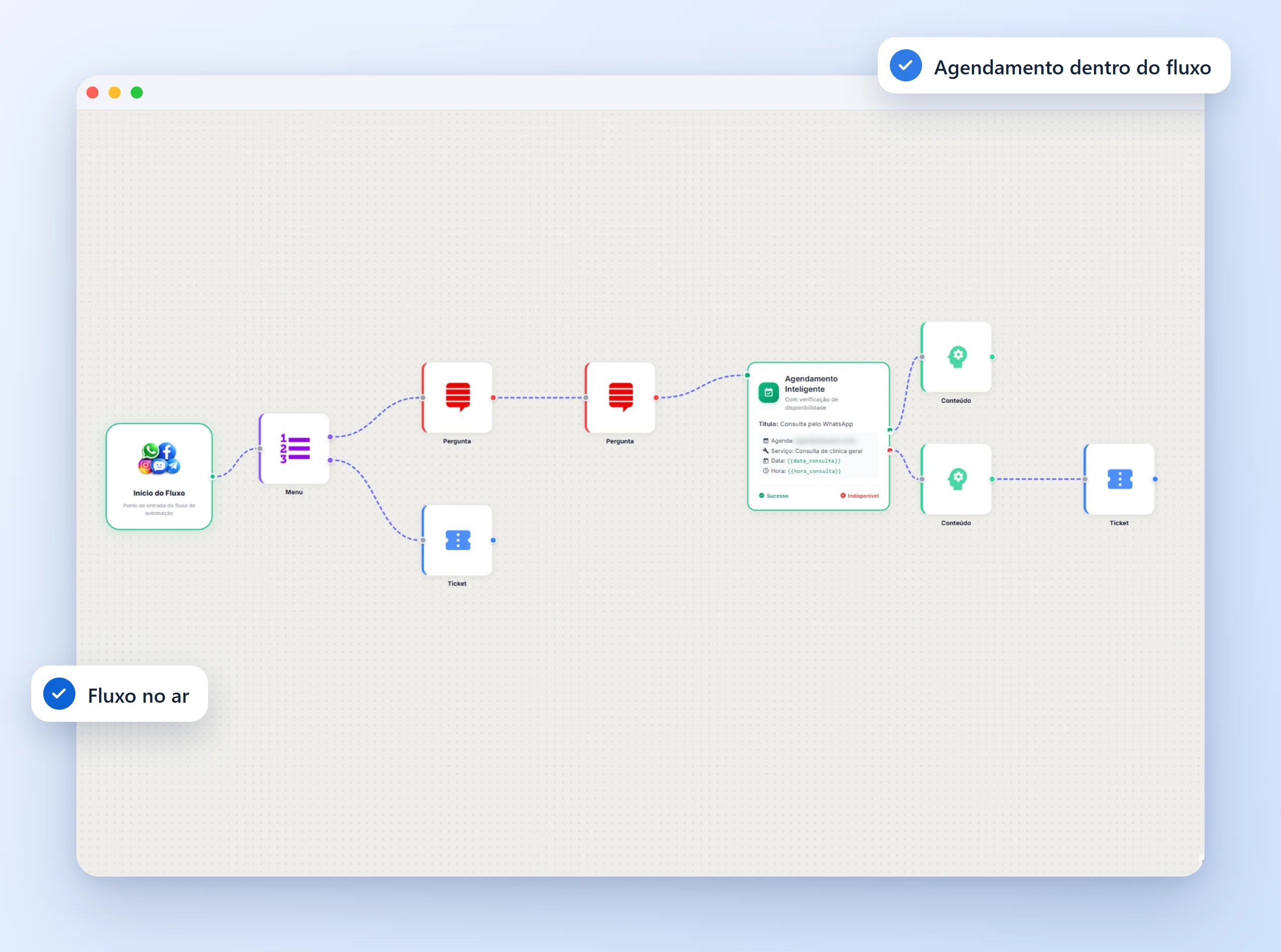The image size is (1281, 952).
Task: Click the green success output port on Agendamento card
Action: coord(890,430)
